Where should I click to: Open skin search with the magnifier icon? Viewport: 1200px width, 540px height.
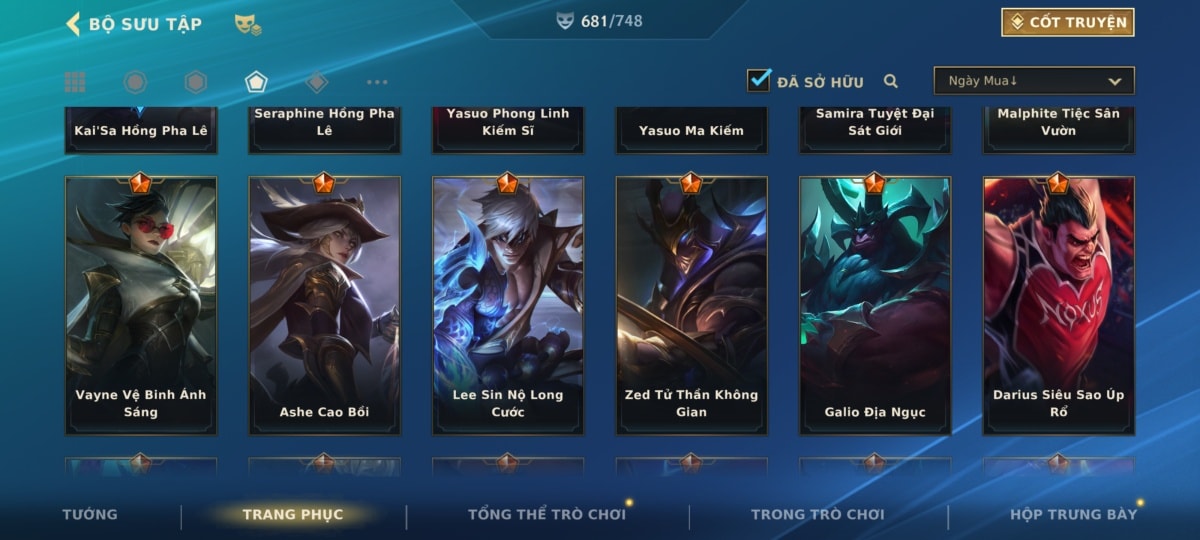pyautogui.click(x=890, y=82)
